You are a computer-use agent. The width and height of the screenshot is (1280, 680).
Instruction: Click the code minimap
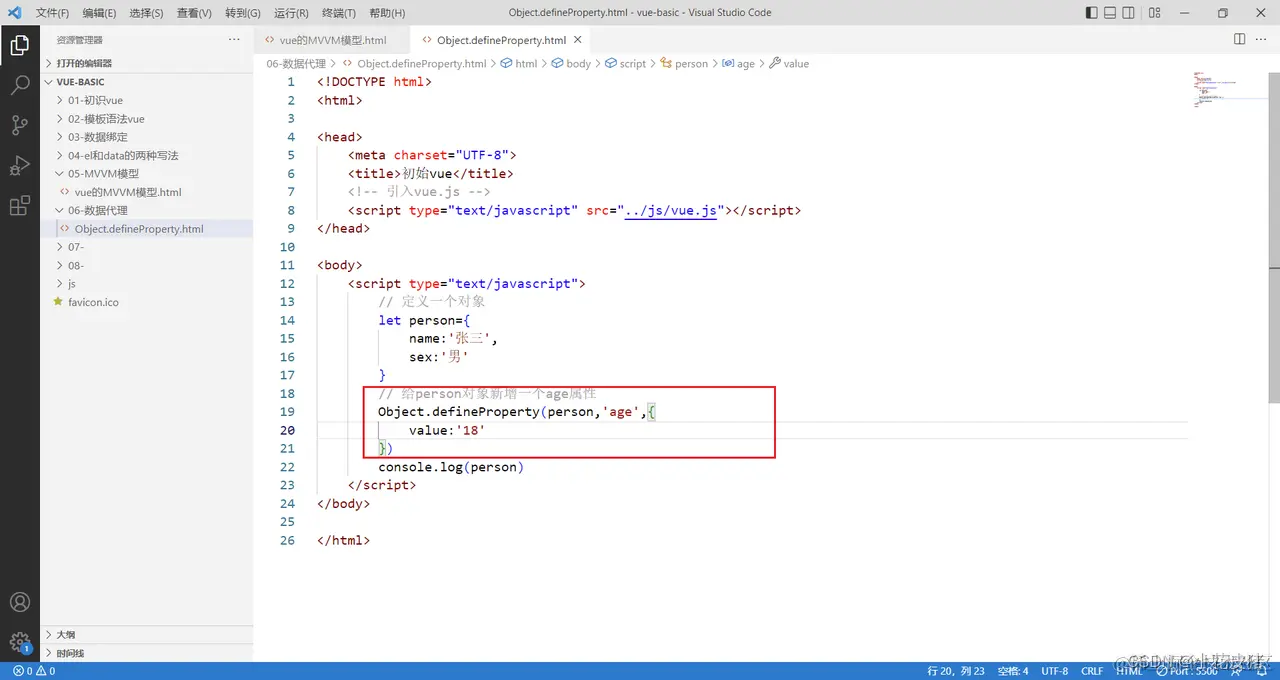pos(1228,90)
